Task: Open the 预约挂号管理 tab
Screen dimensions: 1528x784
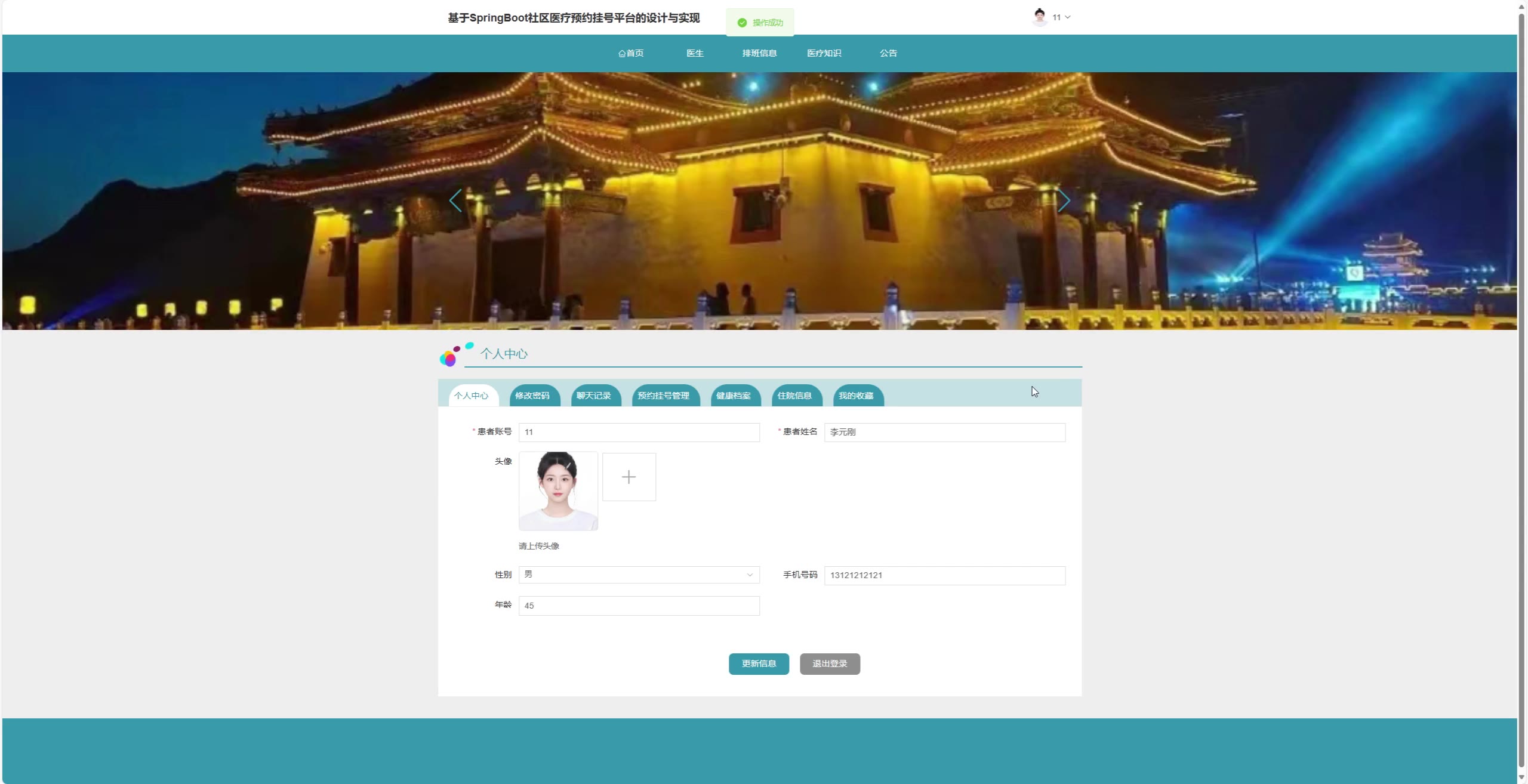Action: click(x=663, y=396)
